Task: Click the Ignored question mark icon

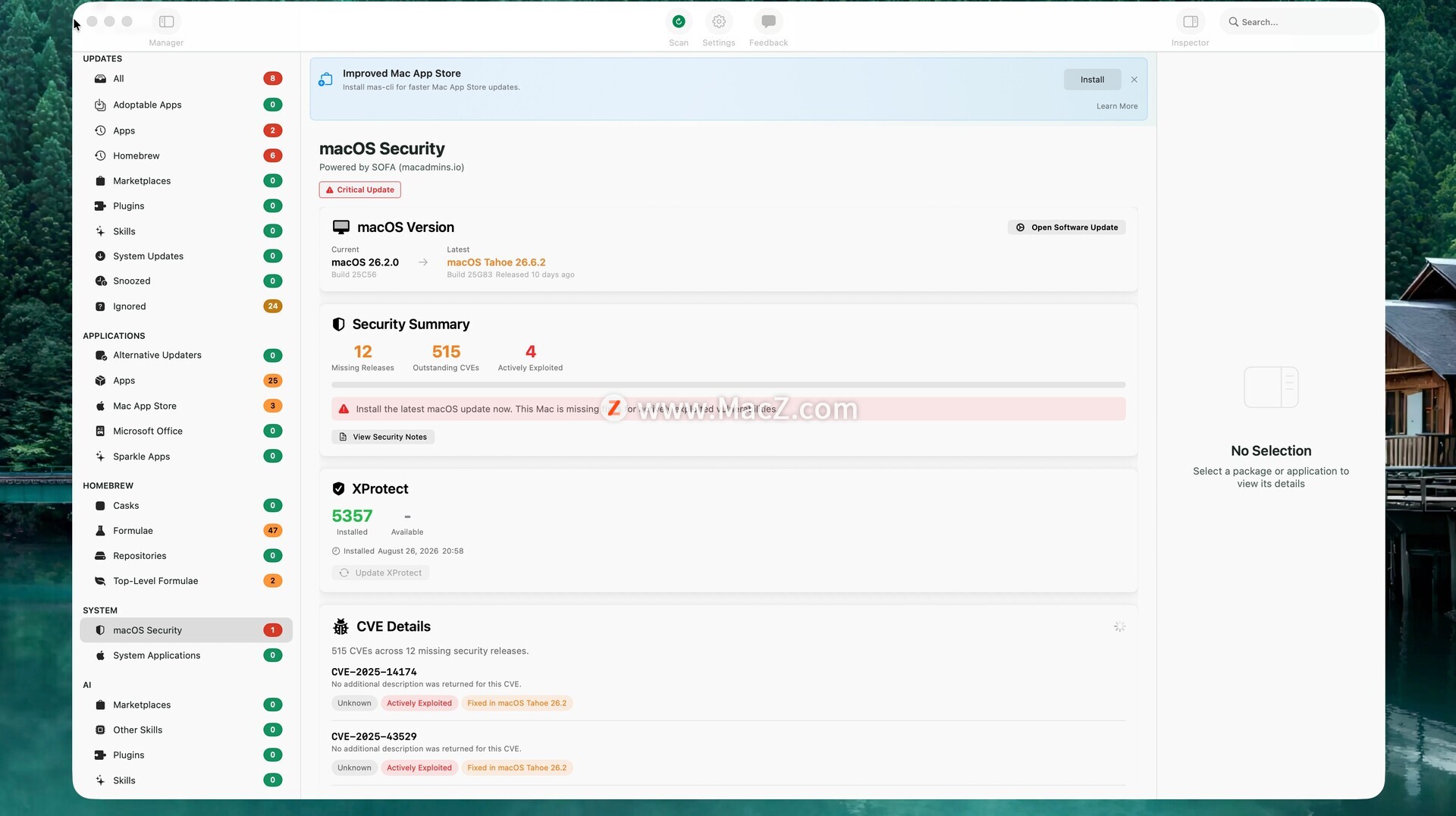Action: point(100,306)
